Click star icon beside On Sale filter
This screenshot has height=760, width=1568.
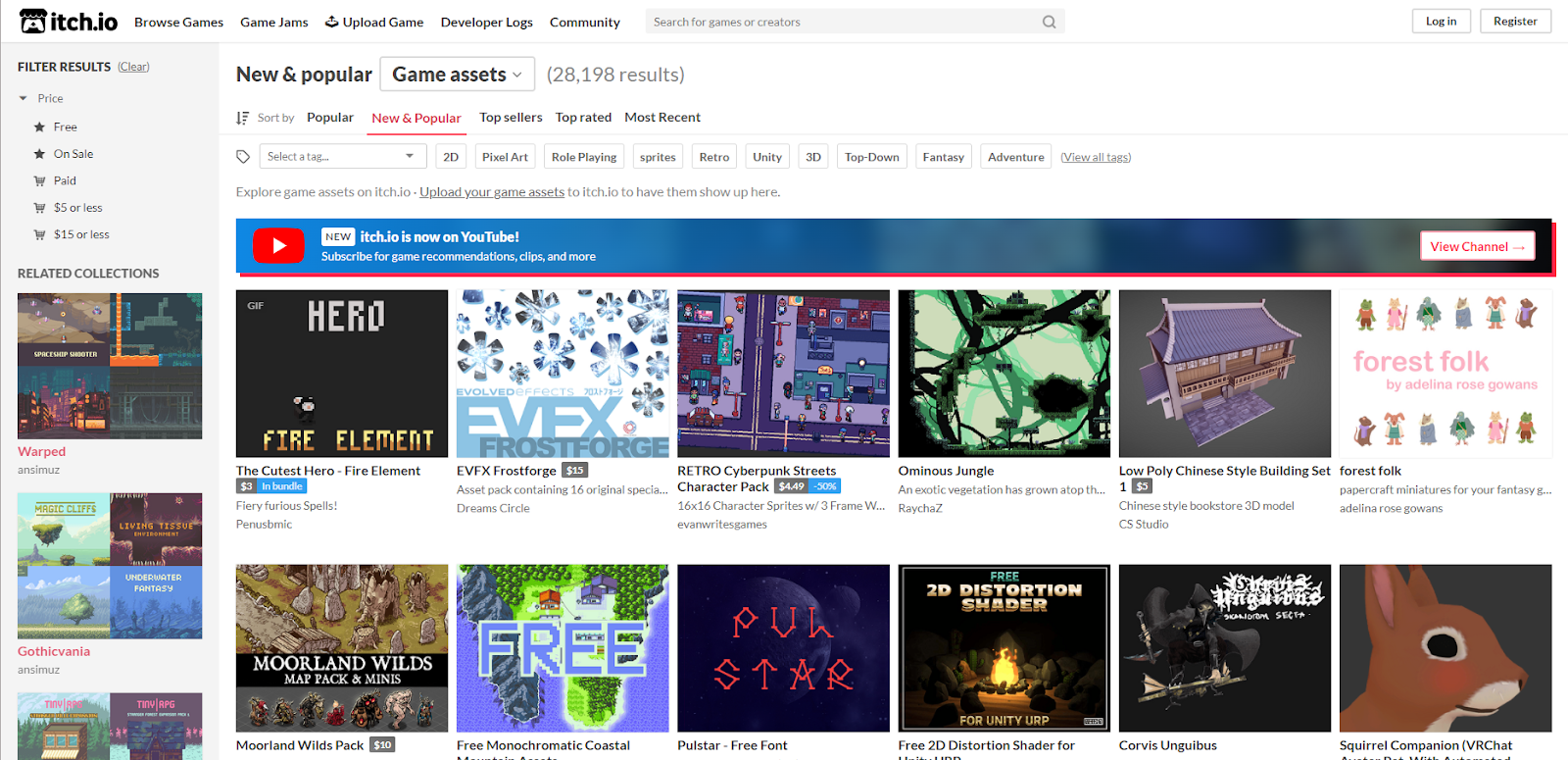point(40,154)
